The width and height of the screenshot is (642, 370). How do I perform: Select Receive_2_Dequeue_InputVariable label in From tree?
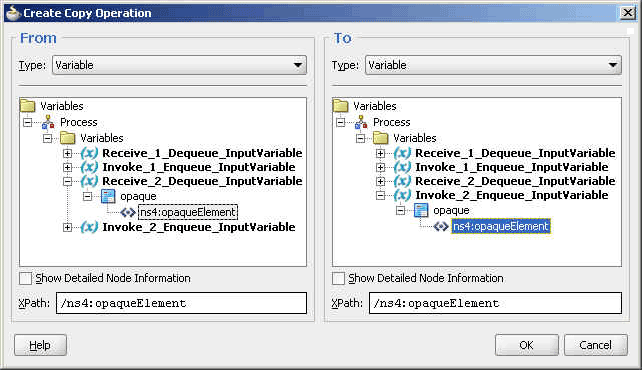click(202, 181)
